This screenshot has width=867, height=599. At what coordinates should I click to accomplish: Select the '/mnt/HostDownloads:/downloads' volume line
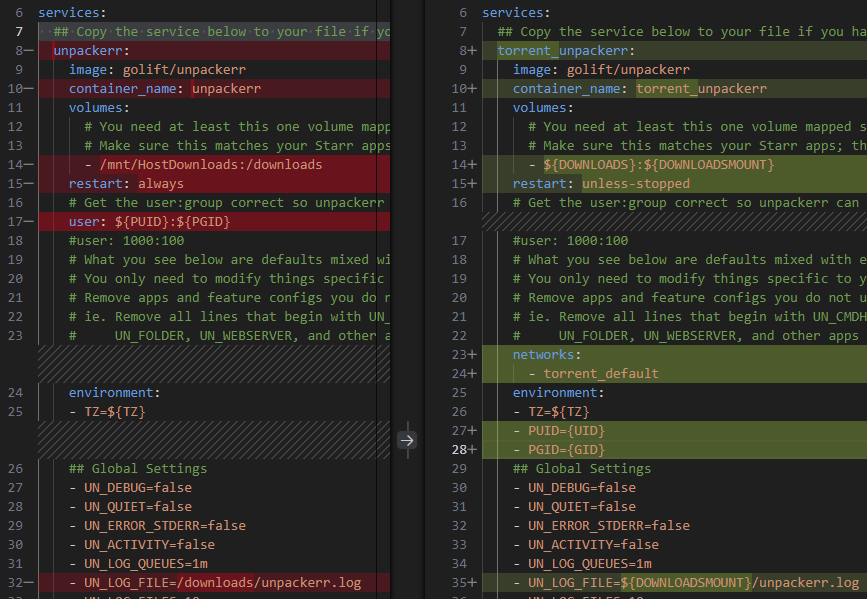click(203, 165)
